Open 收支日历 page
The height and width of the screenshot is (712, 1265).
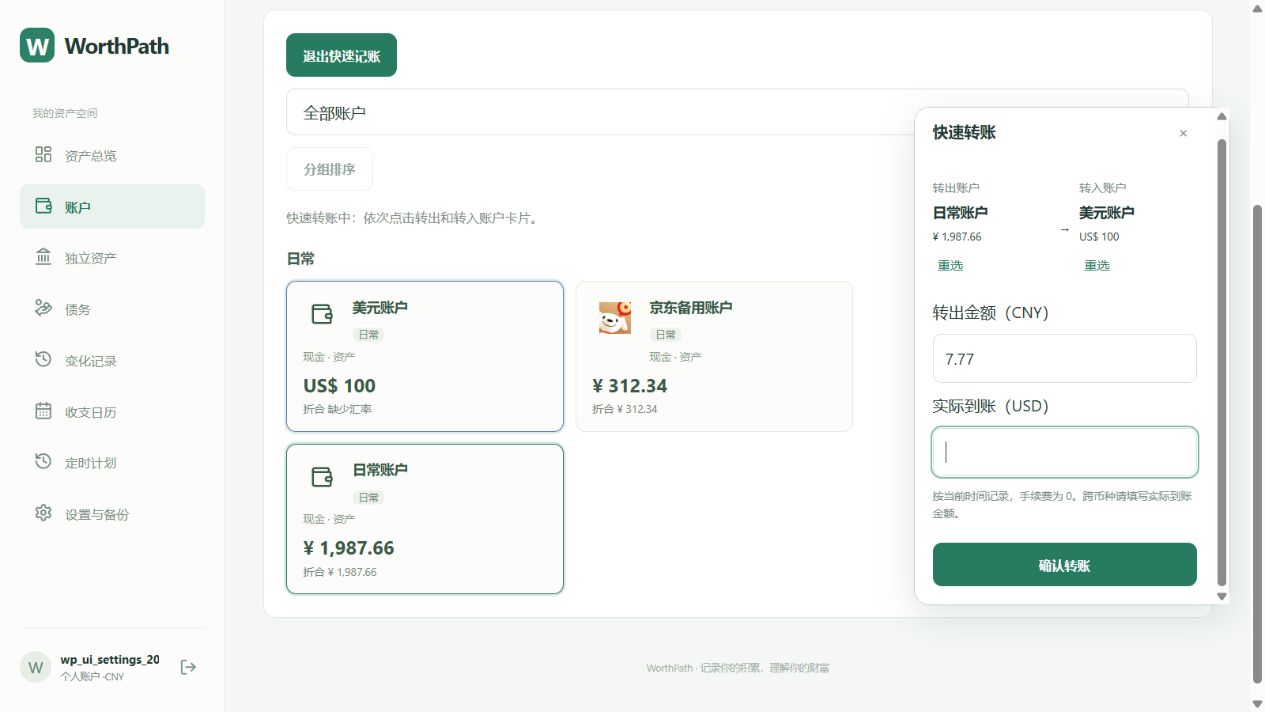point(112,411)
